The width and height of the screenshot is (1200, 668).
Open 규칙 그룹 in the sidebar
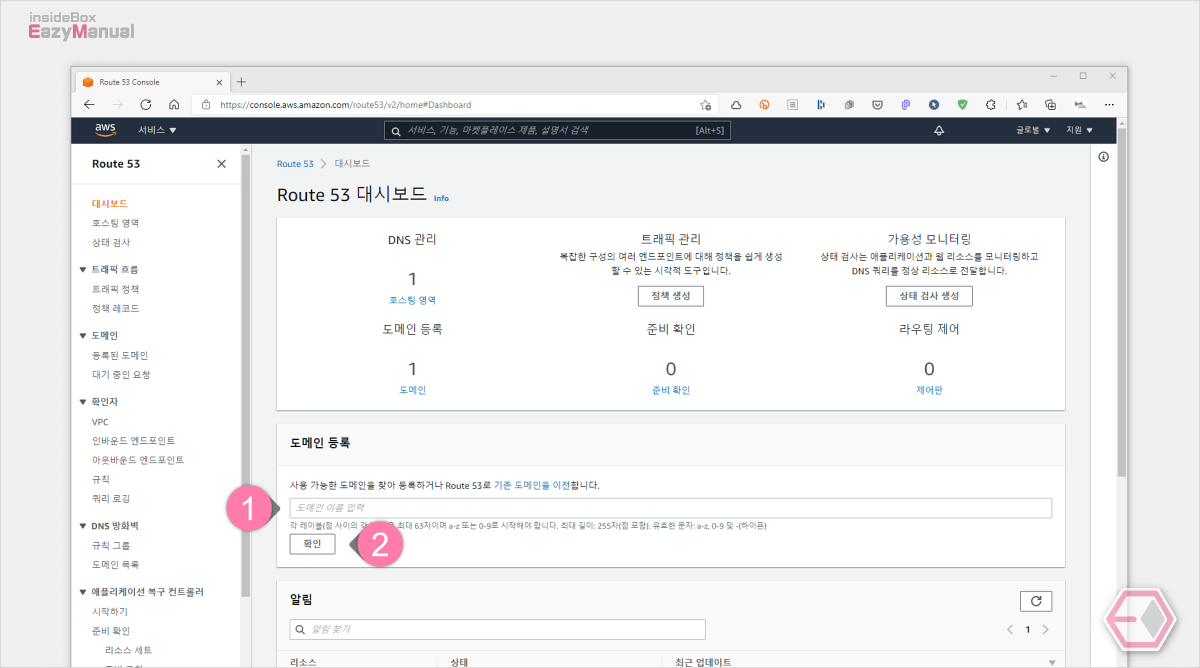[111, 546]
